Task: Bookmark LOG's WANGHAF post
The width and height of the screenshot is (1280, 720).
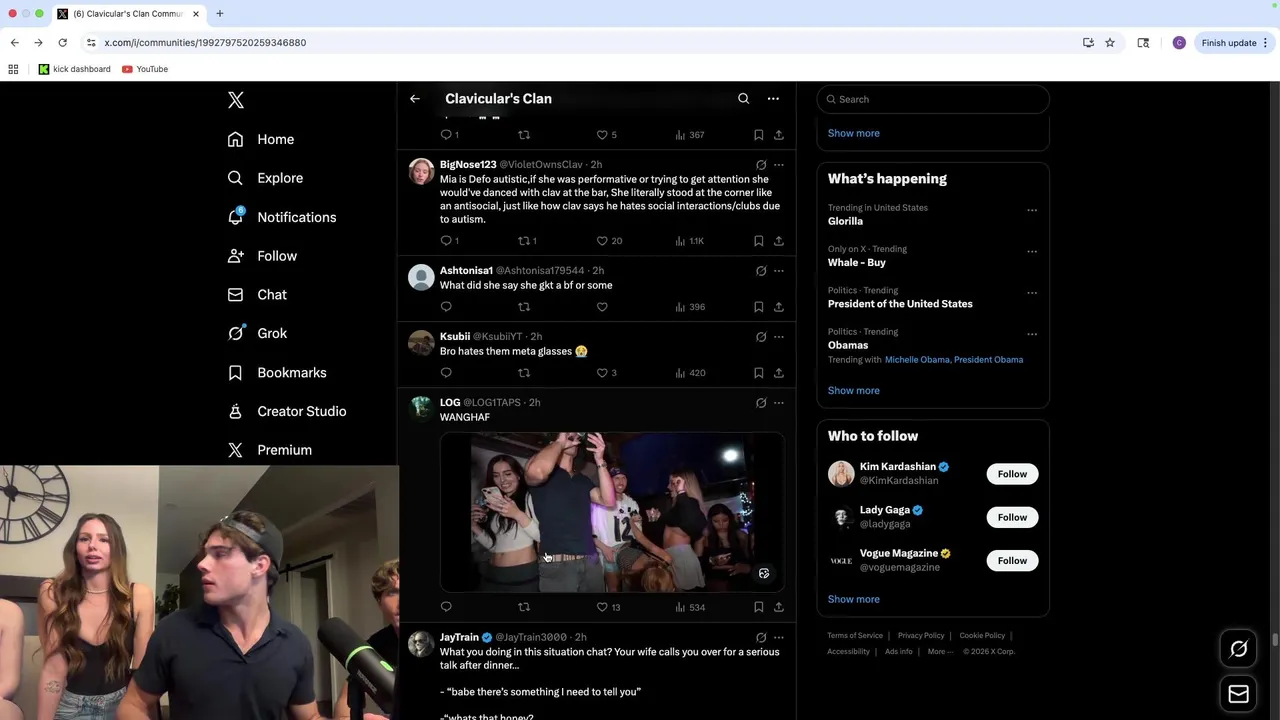Action: [759, 607]
